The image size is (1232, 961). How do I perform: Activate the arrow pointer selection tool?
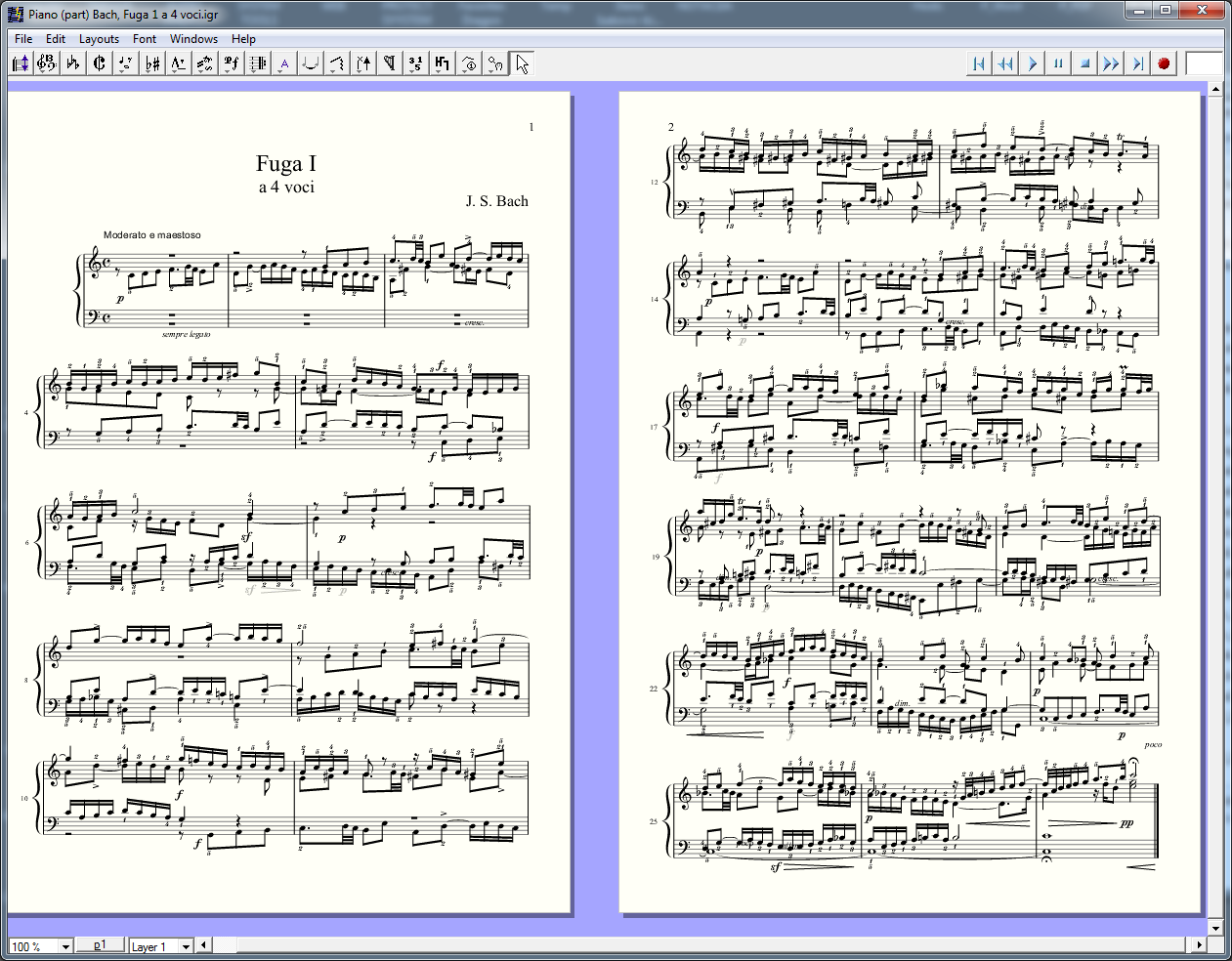pos(522,64)
